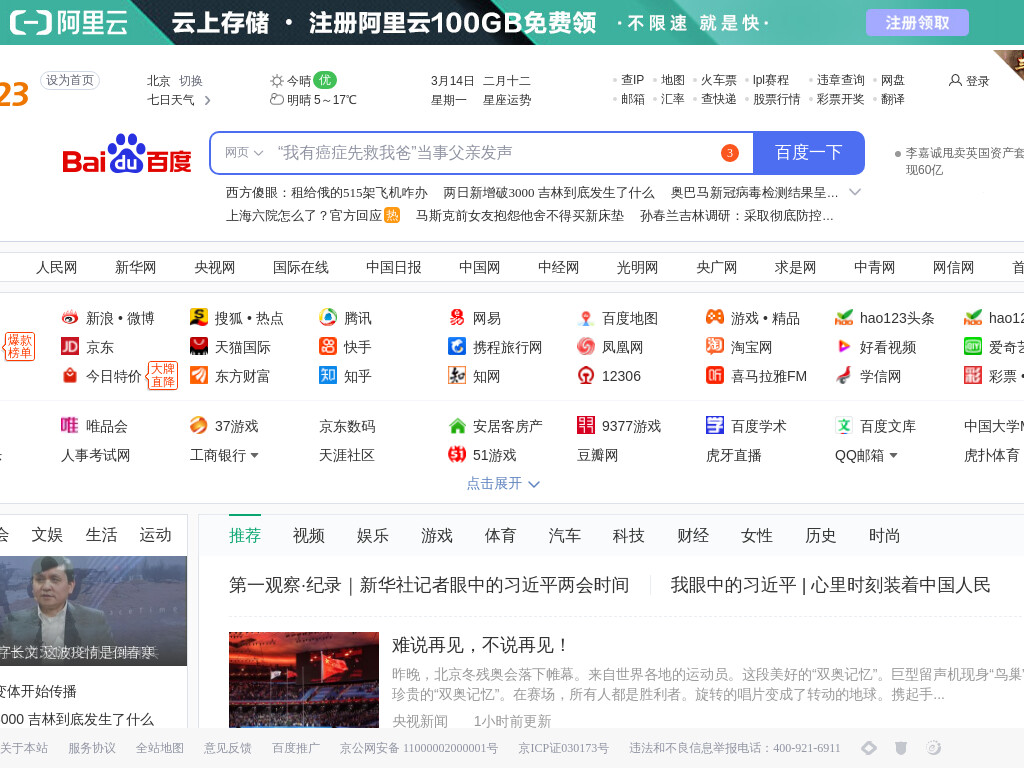Expand the hot search list chevron

tap(855, 192)
